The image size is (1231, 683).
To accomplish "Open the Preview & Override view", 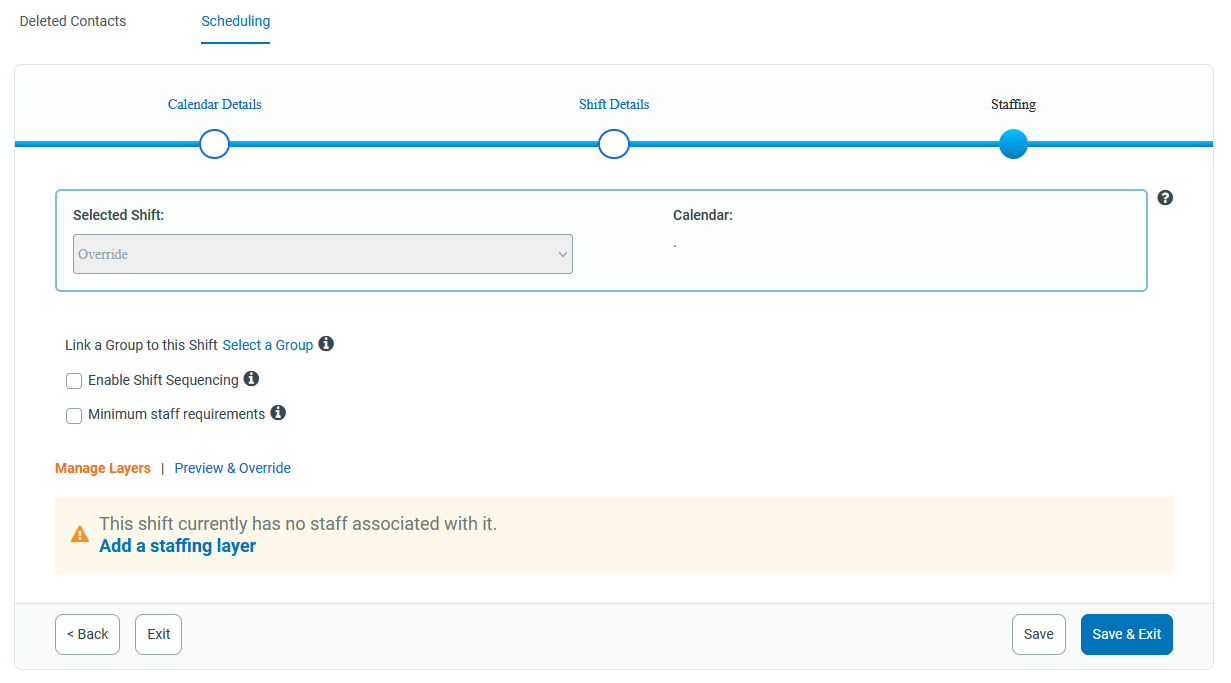I will pyautogui.click(x=232, y=468).
